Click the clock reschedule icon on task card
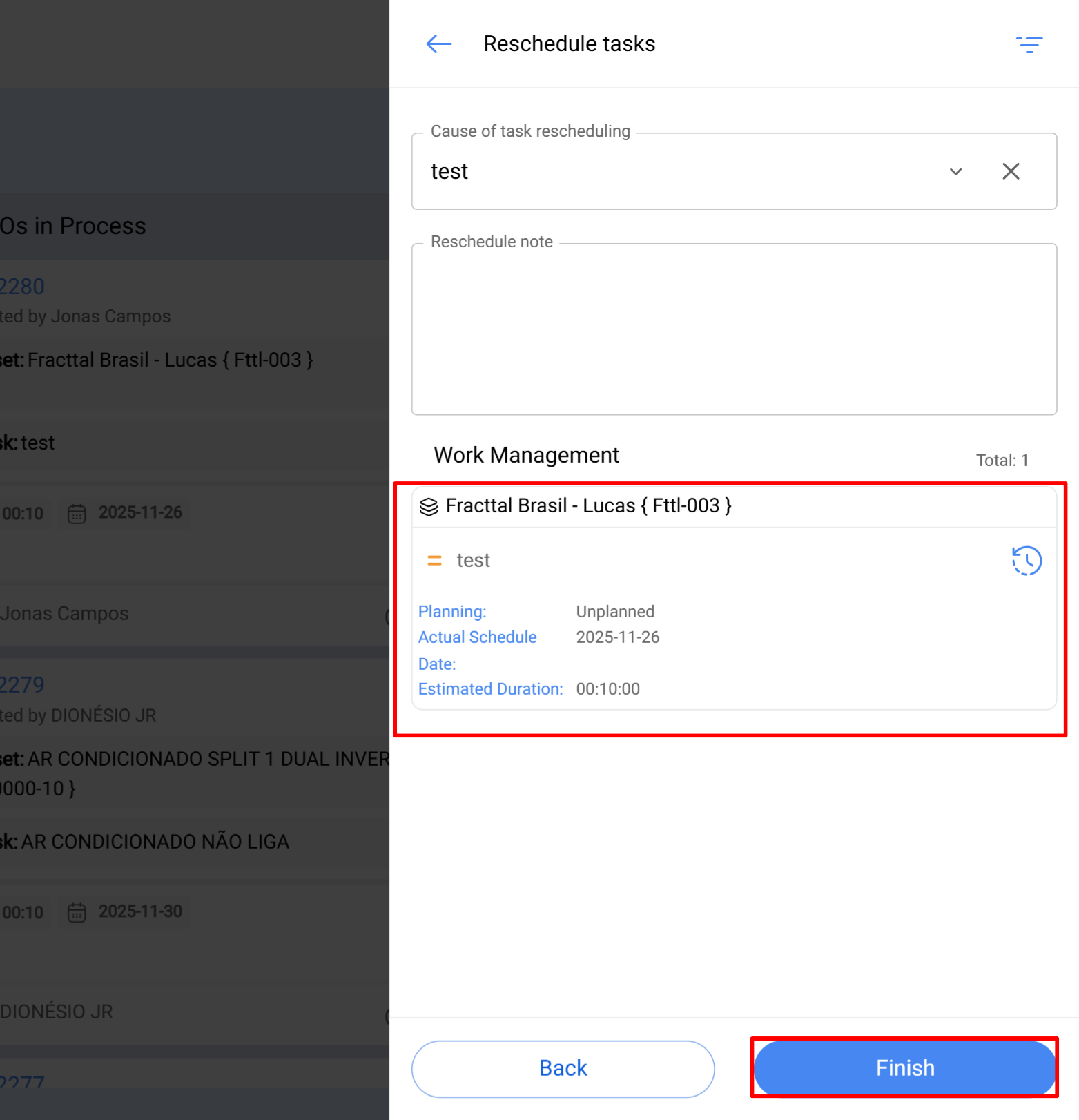Screen dimensions: 1079x1120 [1027, 561]
